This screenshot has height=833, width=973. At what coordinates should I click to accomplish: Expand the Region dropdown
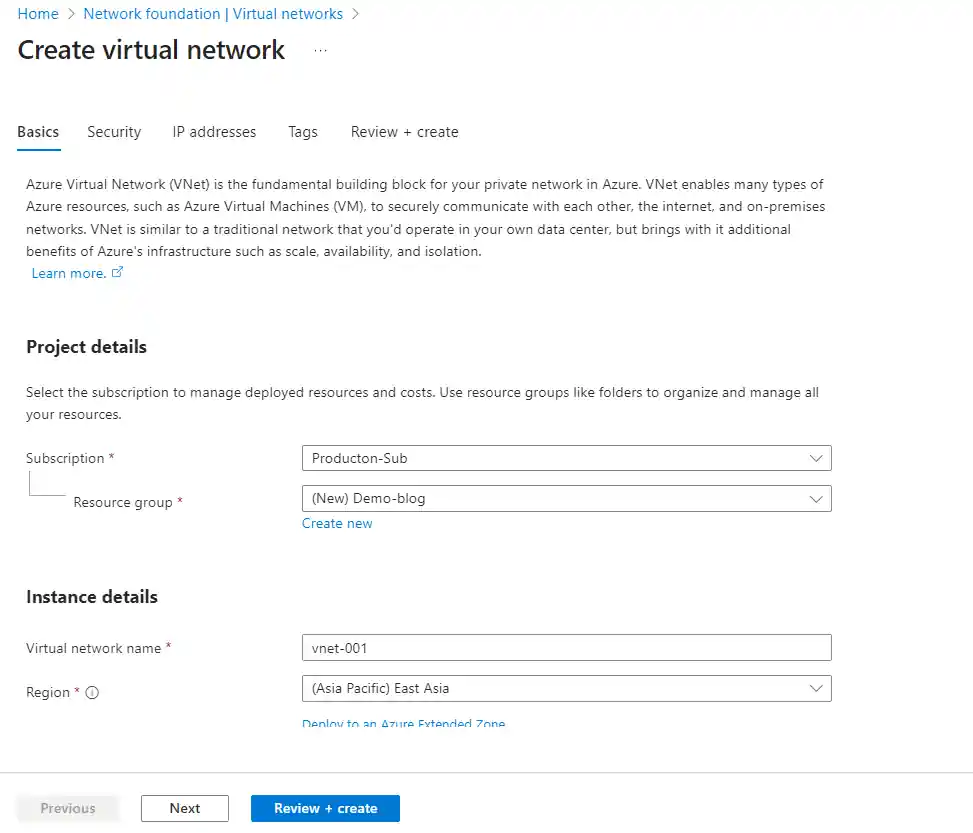click(566, 688)
